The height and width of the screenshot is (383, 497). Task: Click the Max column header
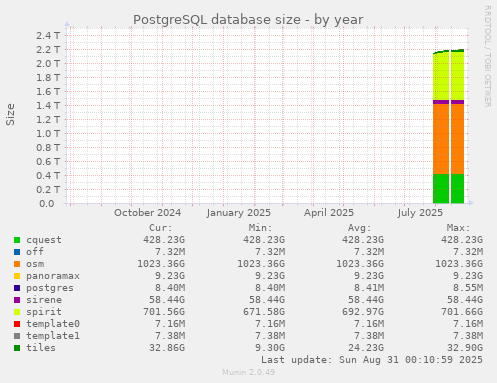(x=458, y=228)
